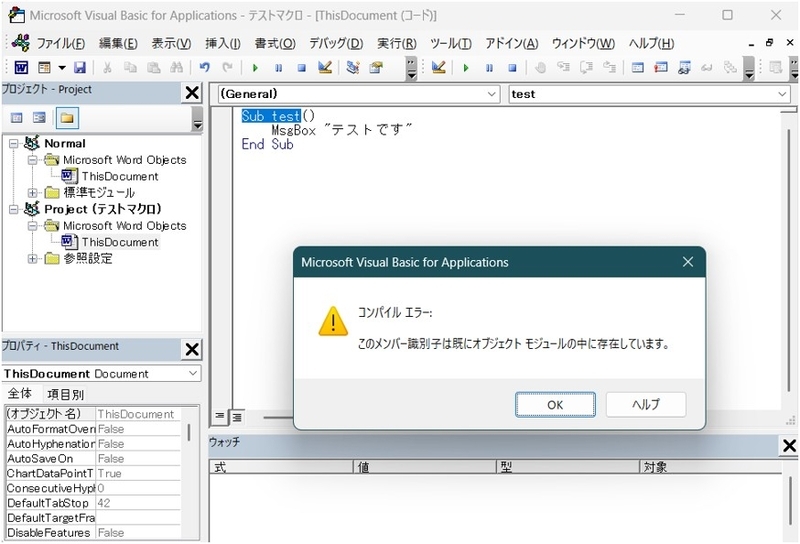Screen dimensions: 800x544
Task: Open the Watch Window glasses icon
Action: [x=684, y=67]
